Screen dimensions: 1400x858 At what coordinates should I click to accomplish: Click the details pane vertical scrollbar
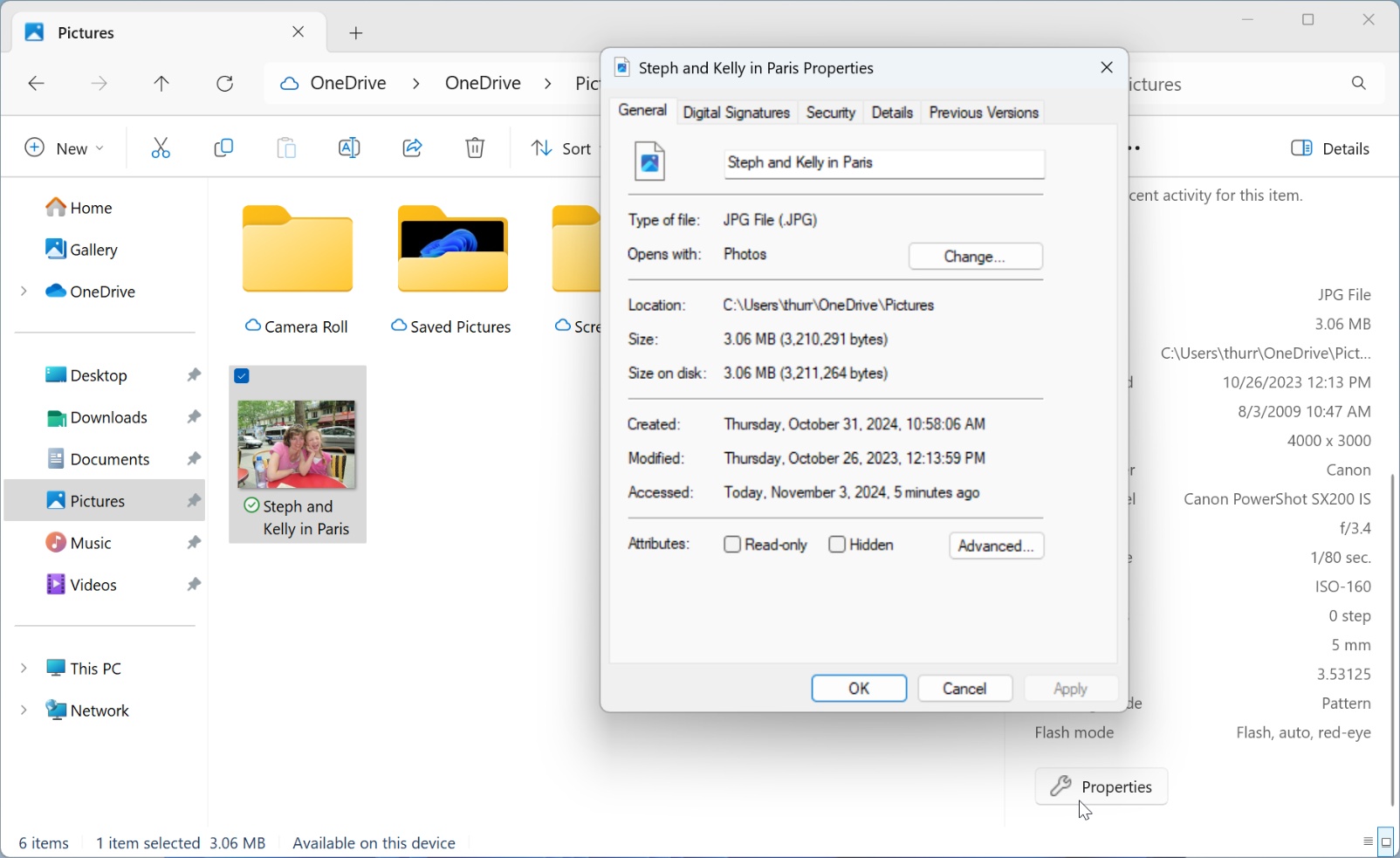[x=1392, y=640]
